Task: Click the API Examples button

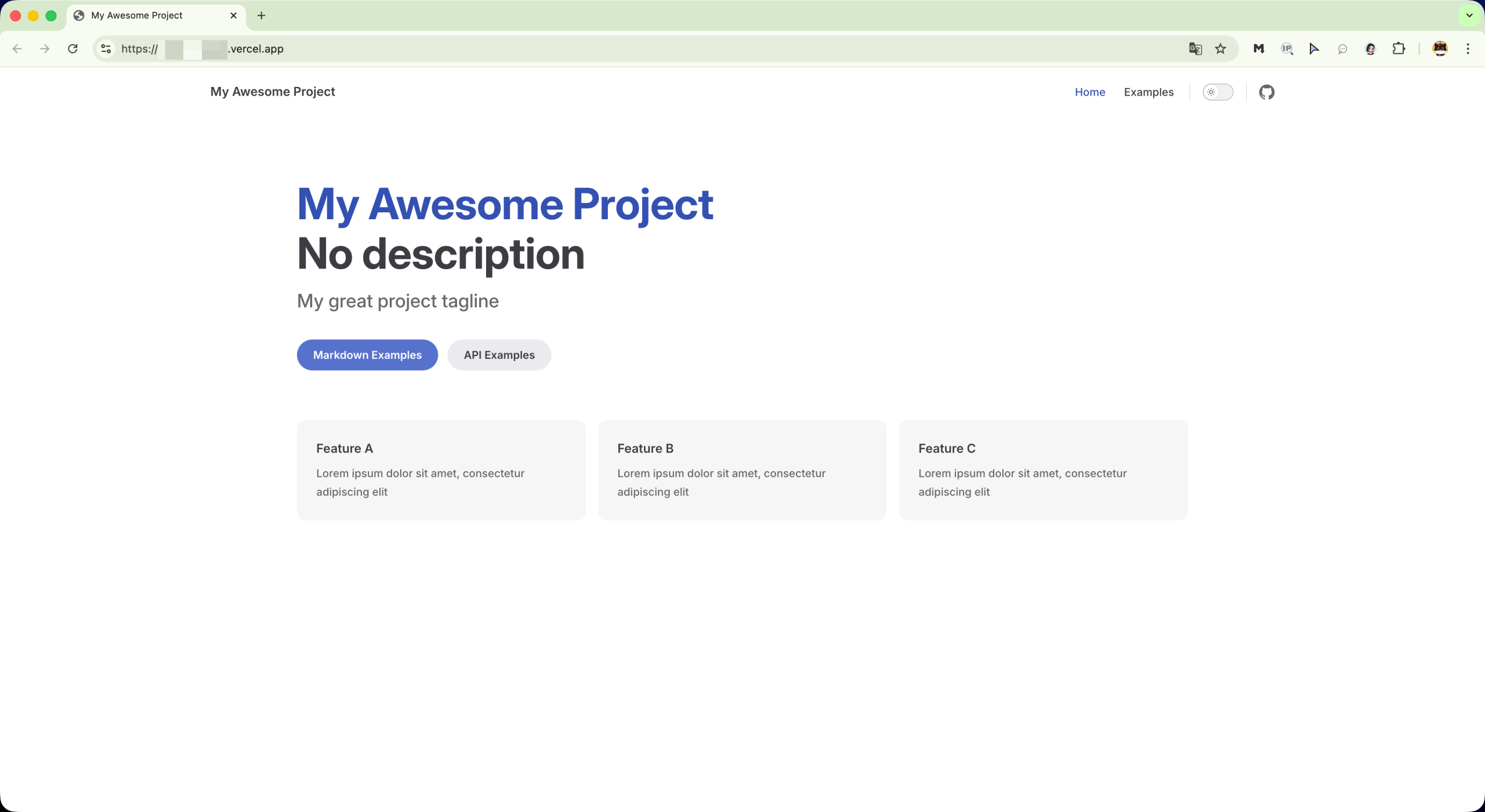Action: (499, 355)
